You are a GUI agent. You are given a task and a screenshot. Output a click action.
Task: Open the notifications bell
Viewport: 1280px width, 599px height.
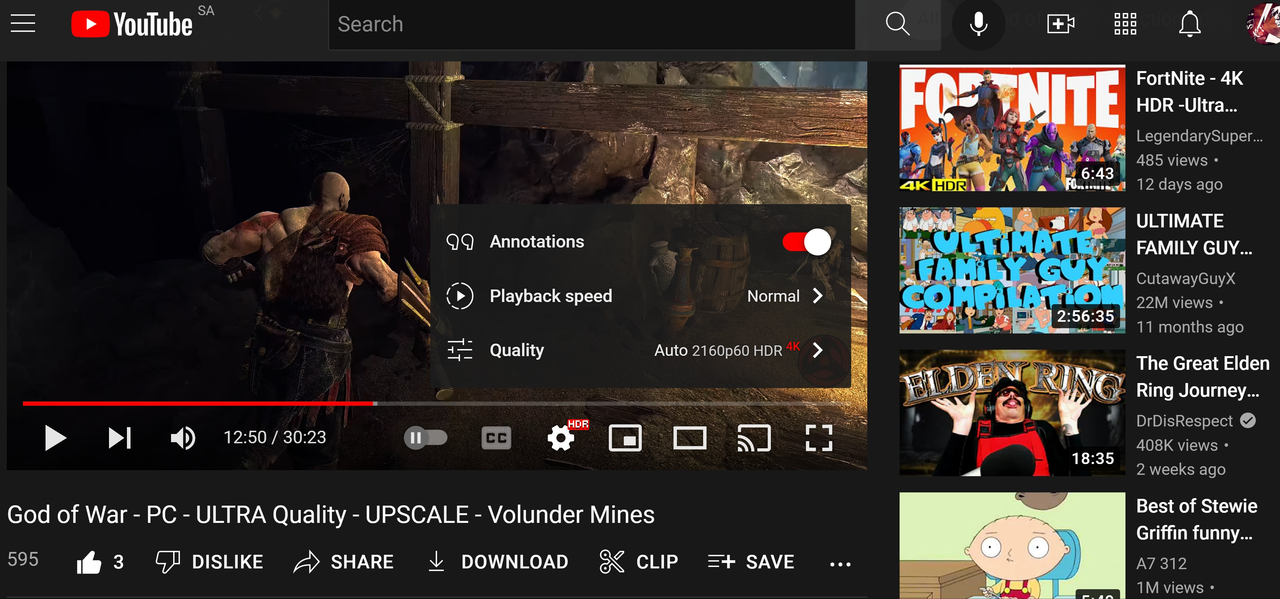pyautogui.click(x=1190, y=24)
